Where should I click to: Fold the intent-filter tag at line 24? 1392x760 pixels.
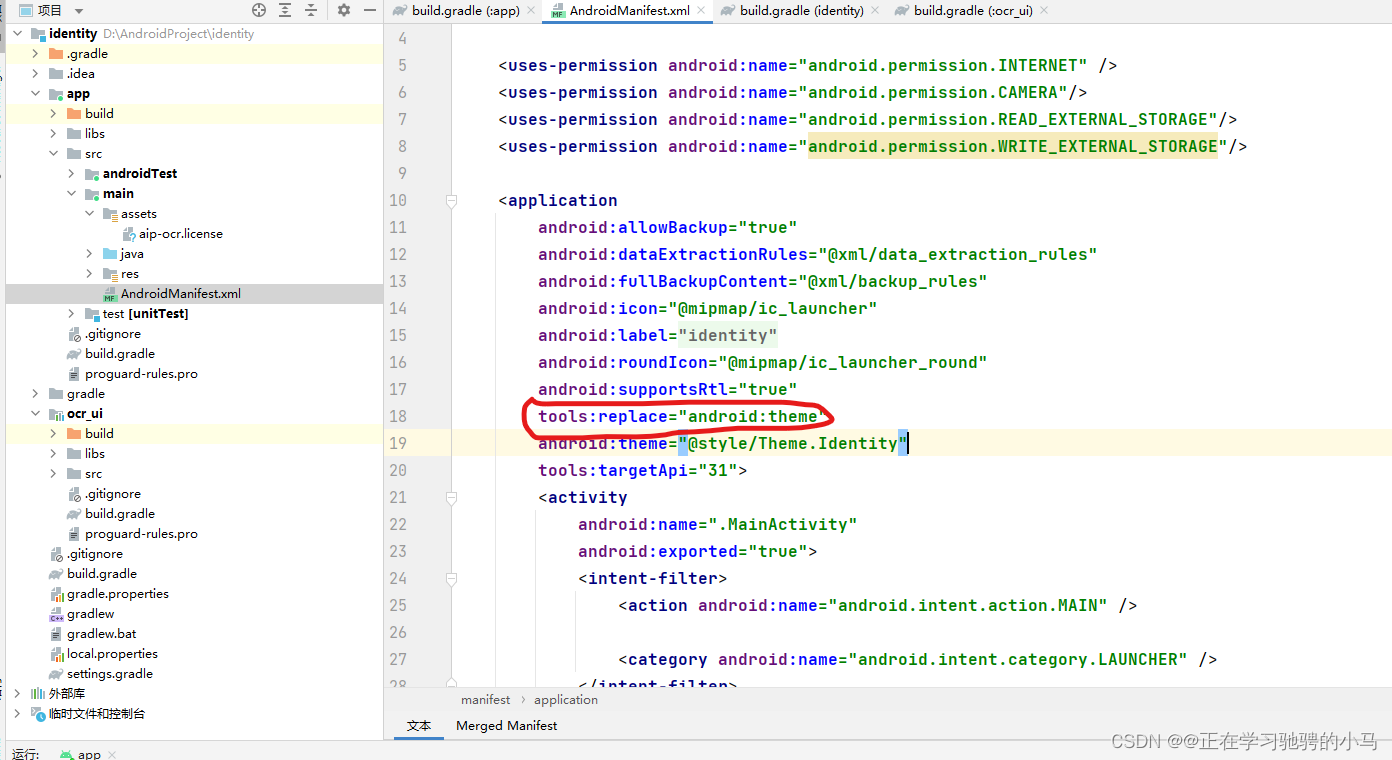click(x=451, y=579)
